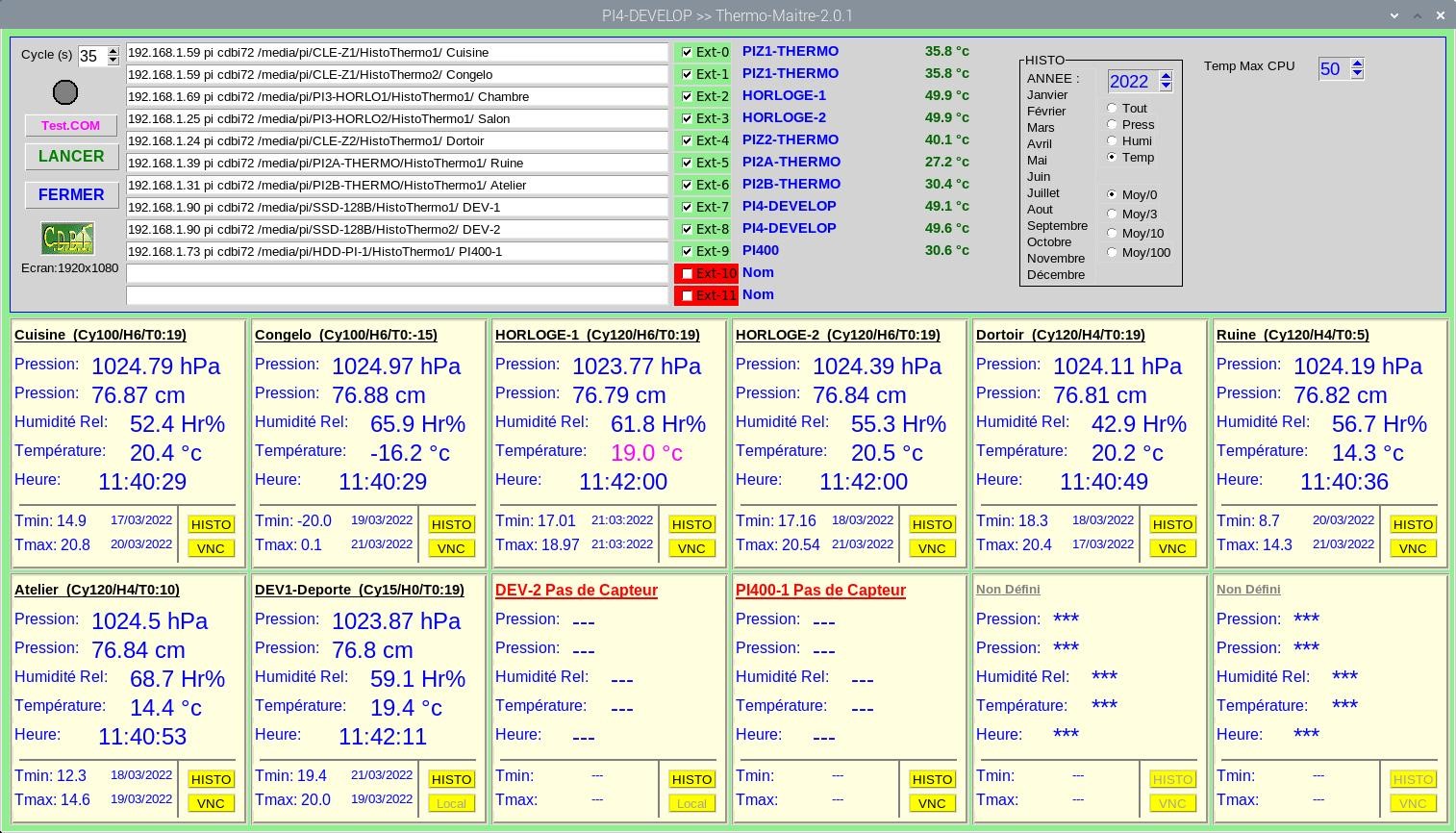
Task: Open VNC for the Dortoir sensor
Action: (x=1172, y=548)
